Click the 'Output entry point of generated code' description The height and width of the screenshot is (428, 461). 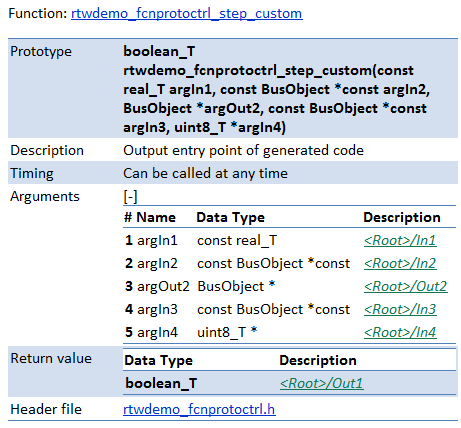[x=243, y=150]
